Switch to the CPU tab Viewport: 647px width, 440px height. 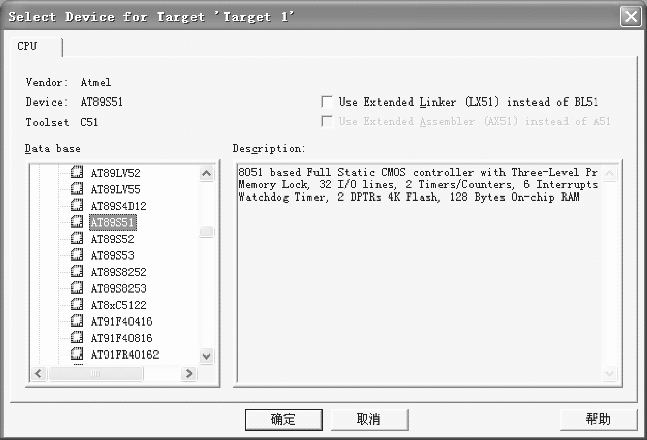[27, 46]
